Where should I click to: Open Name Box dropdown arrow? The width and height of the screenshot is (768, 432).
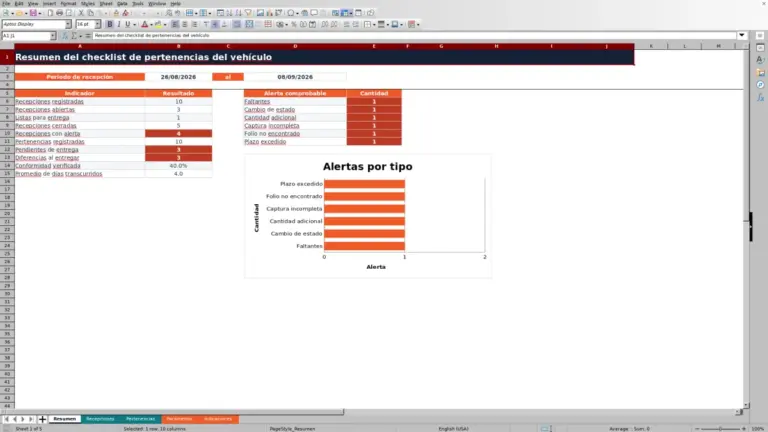[52, 36]
